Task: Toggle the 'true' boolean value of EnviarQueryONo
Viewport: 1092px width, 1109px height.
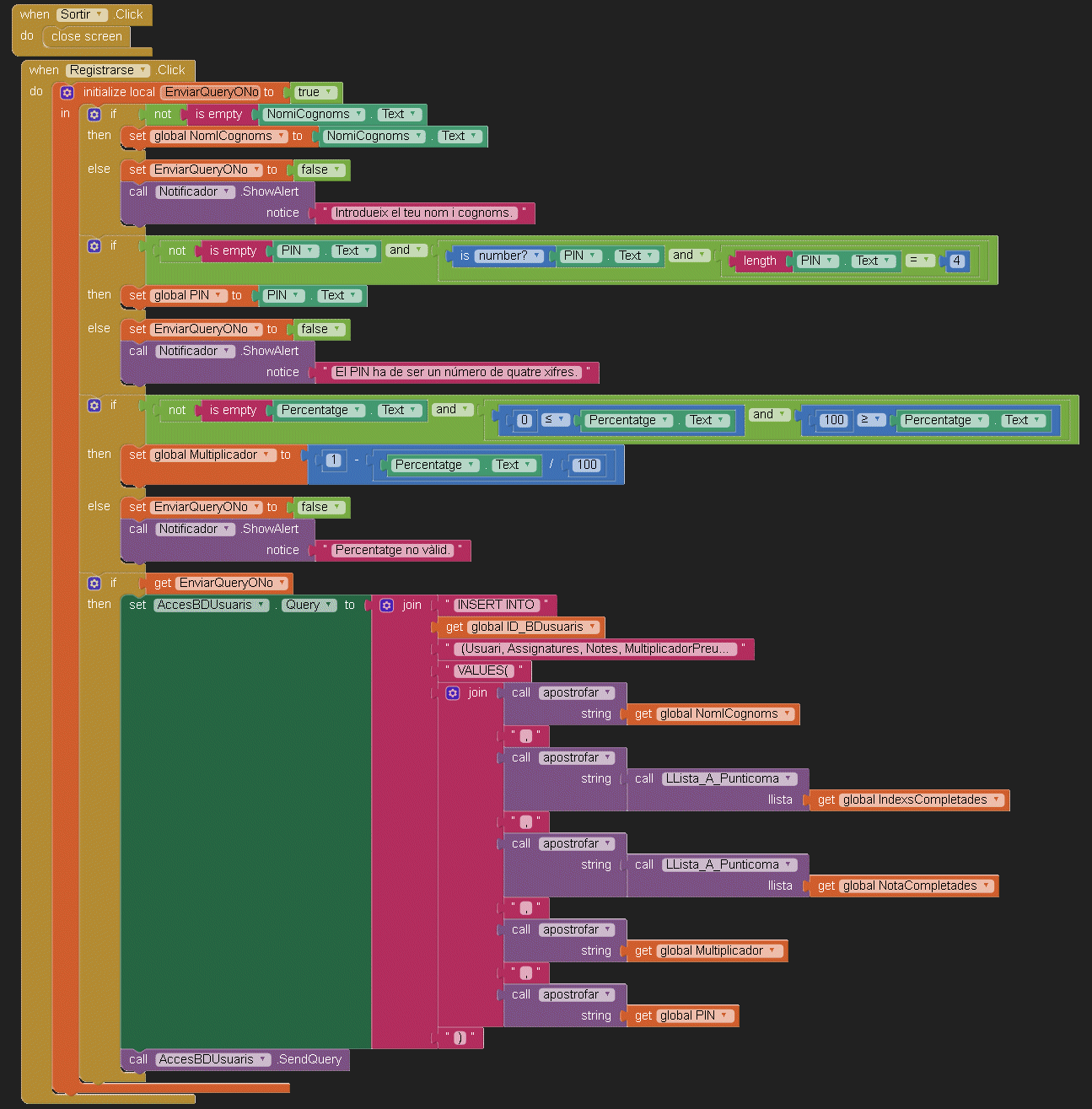Action: (x=315, y=93)
